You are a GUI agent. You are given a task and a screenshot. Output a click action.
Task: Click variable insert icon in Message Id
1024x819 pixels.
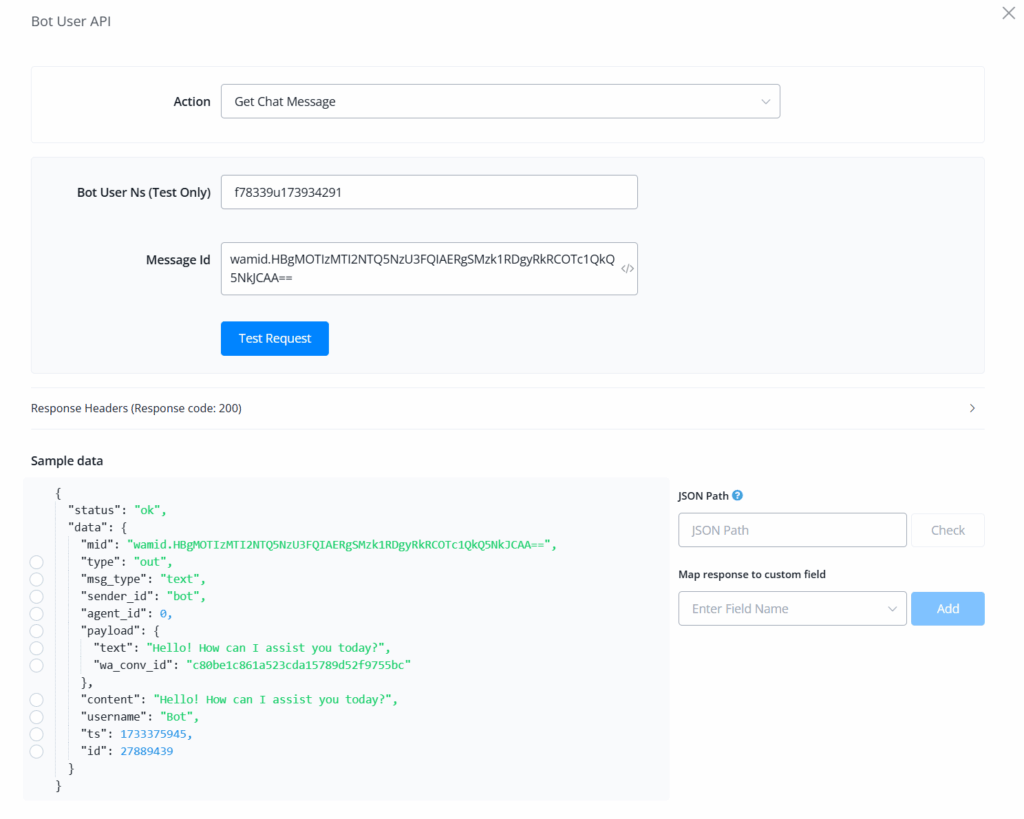click(627, 269)
